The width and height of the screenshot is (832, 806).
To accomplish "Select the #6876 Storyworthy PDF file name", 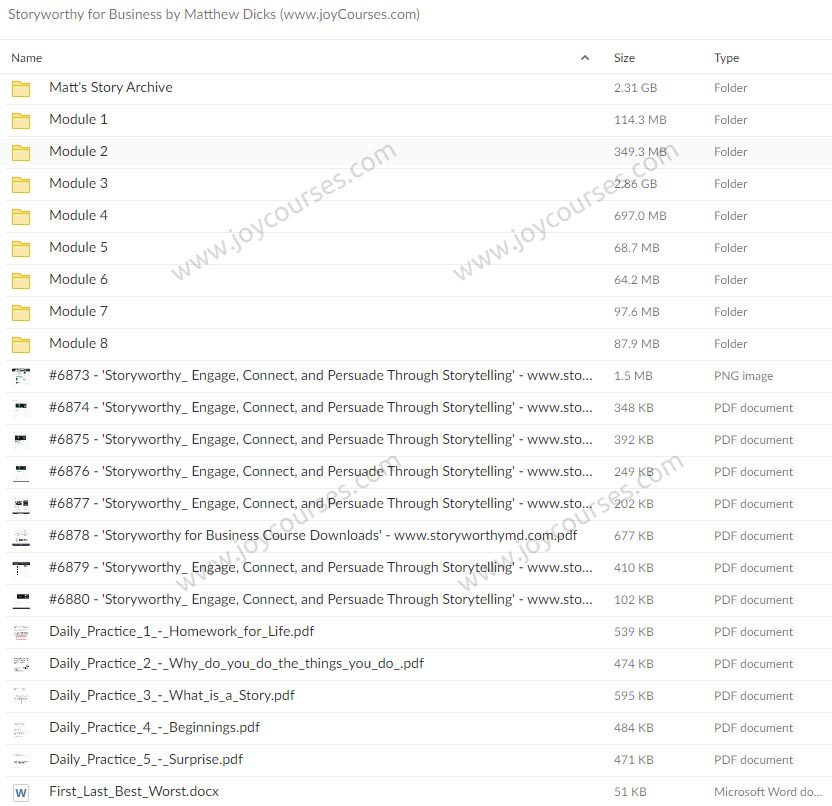I will [320, 471].
